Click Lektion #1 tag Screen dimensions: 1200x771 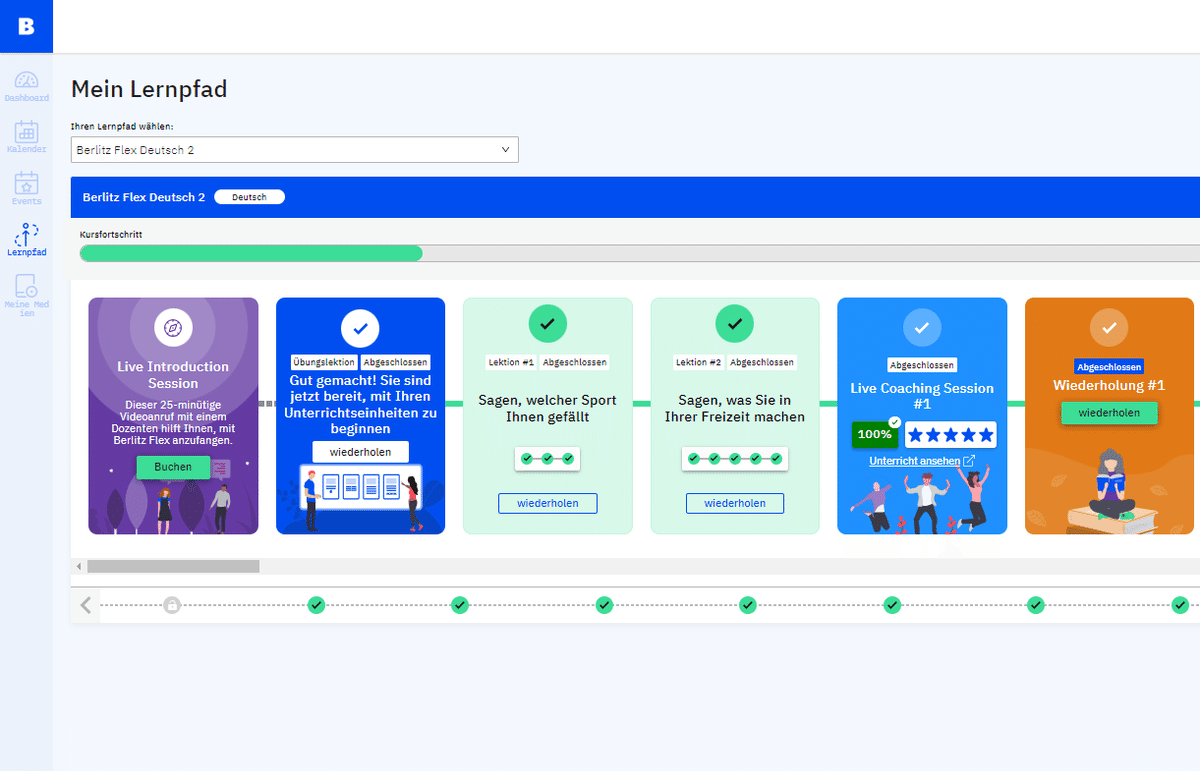pos(511,362)
